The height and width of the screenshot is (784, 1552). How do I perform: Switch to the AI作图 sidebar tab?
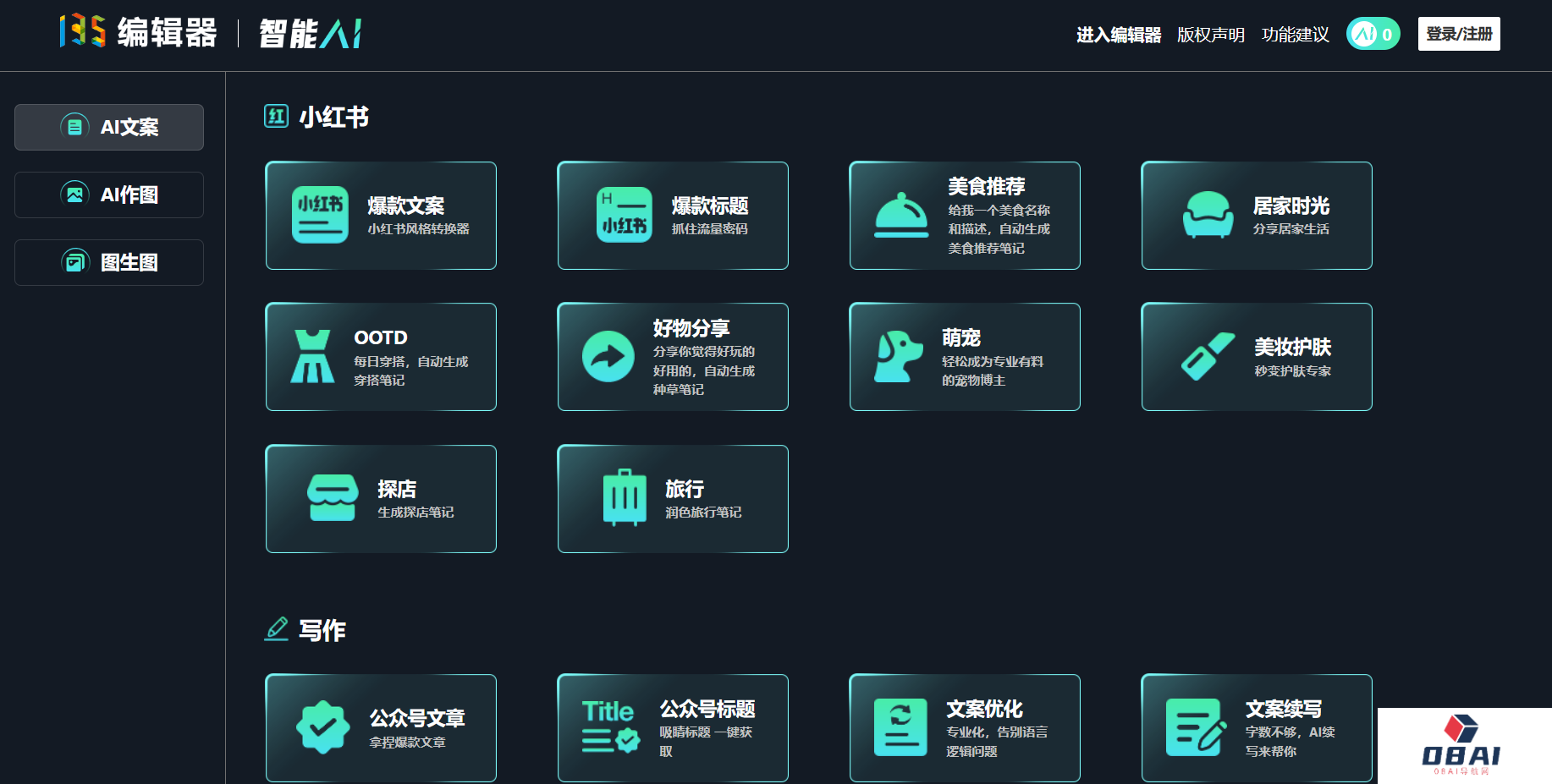coord(109,195)
